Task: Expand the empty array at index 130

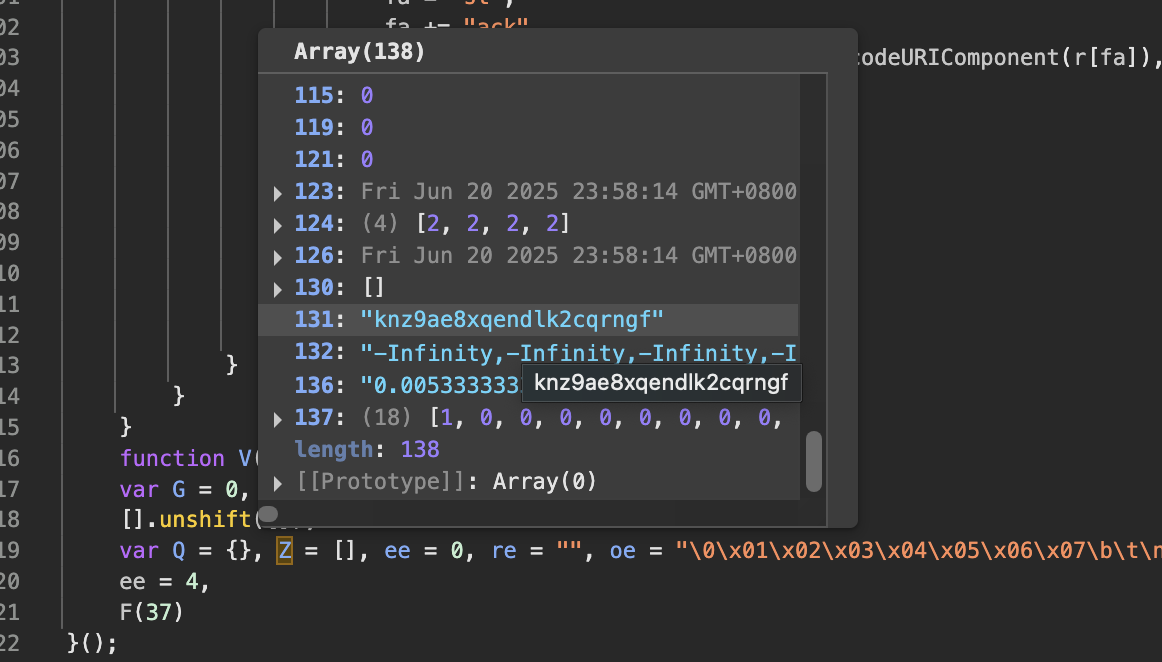Action: pyautogui.click(x=277, y=288)
